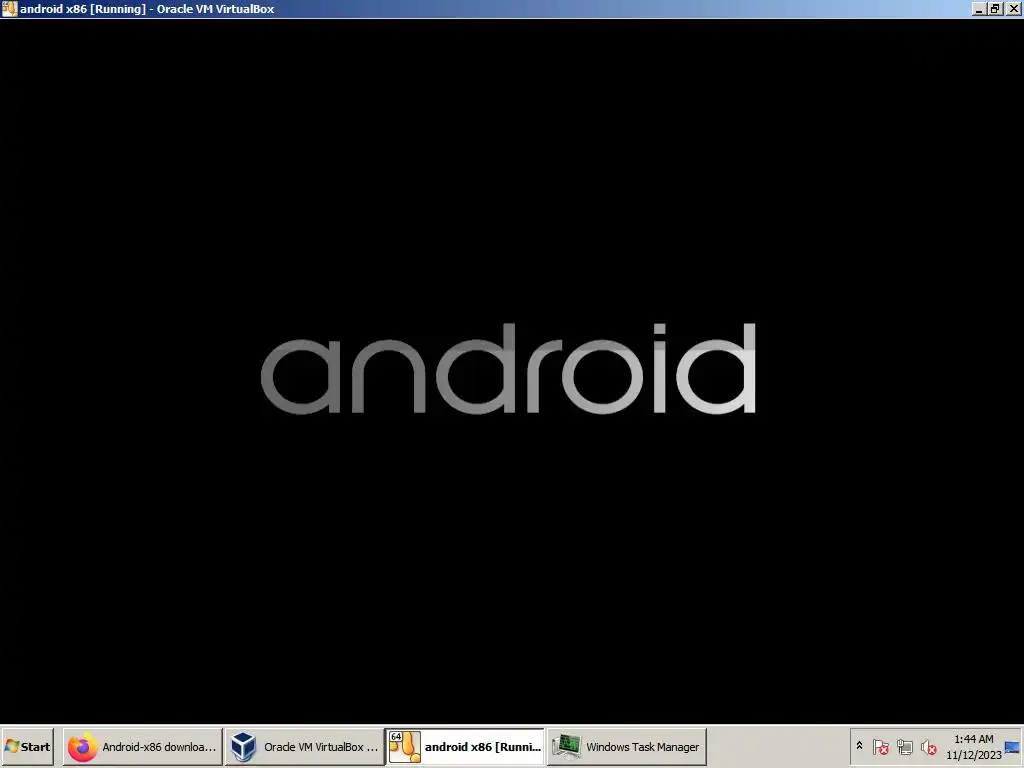The height and width of the screenshot is (768, 1024).
Task: Open the muted volume speaker tray icon
Action: (x=928, y=746)
